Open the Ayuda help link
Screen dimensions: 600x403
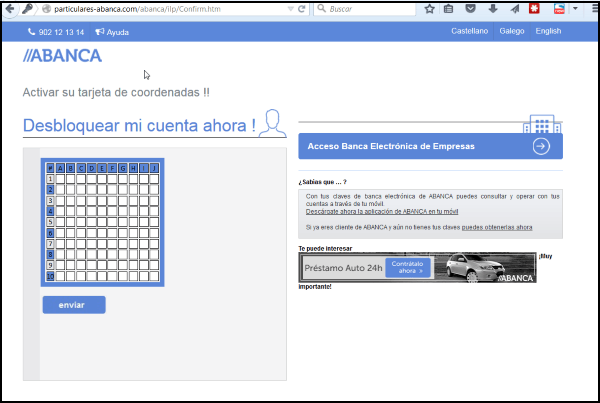point(117,33)
